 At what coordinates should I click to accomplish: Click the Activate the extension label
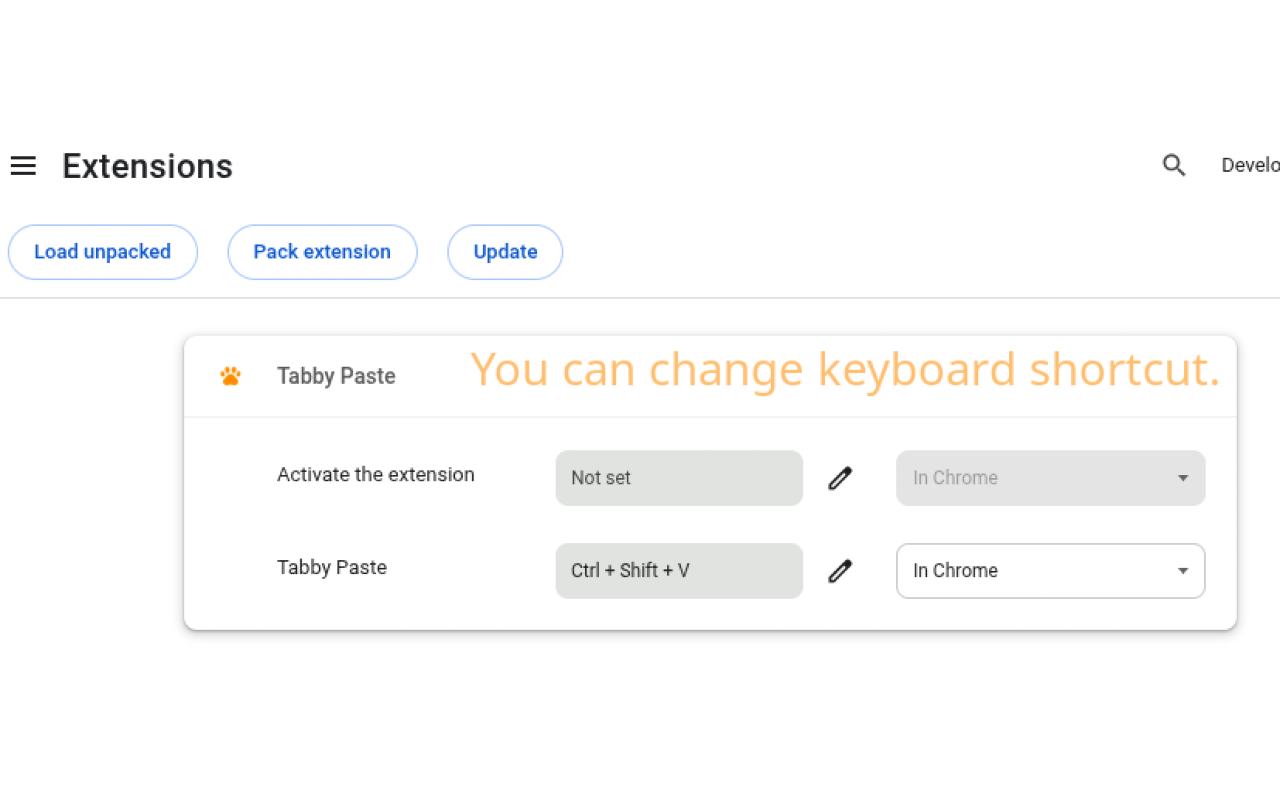coord(376,475)
